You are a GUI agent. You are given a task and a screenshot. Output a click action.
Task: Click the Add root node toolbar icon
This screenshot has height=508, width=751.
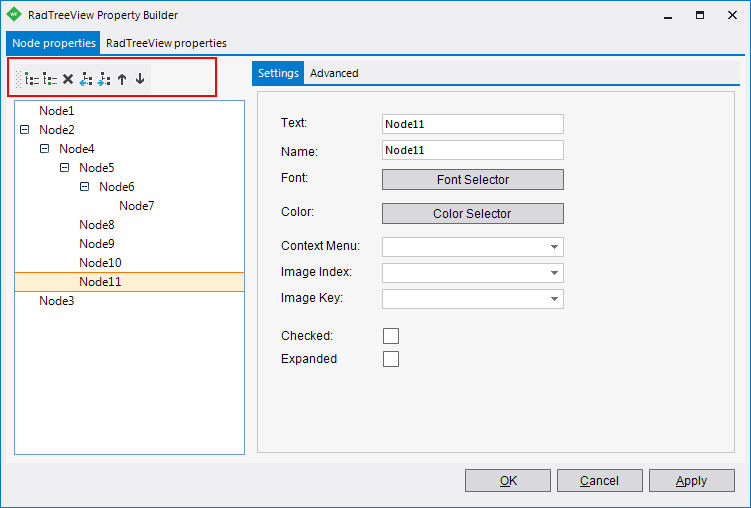32,79
